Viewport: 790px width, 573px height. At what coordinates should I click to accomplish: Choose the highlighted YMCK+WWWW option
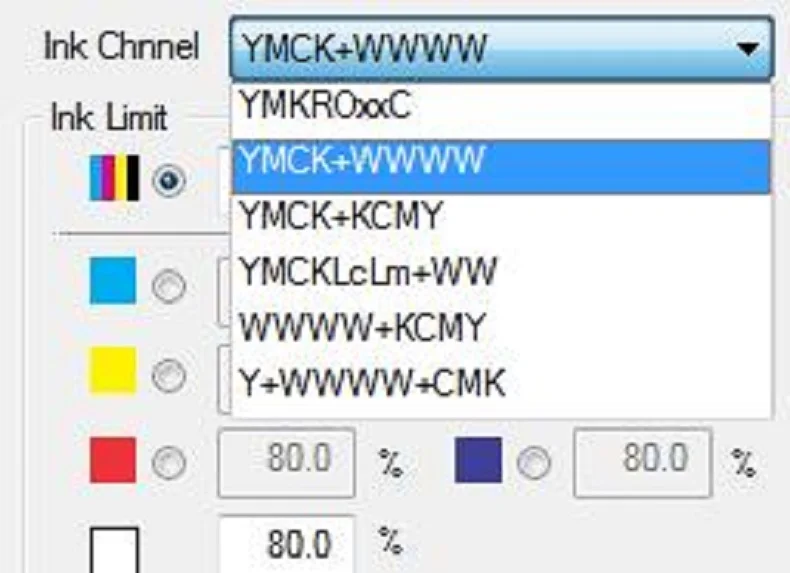(501, 167)
